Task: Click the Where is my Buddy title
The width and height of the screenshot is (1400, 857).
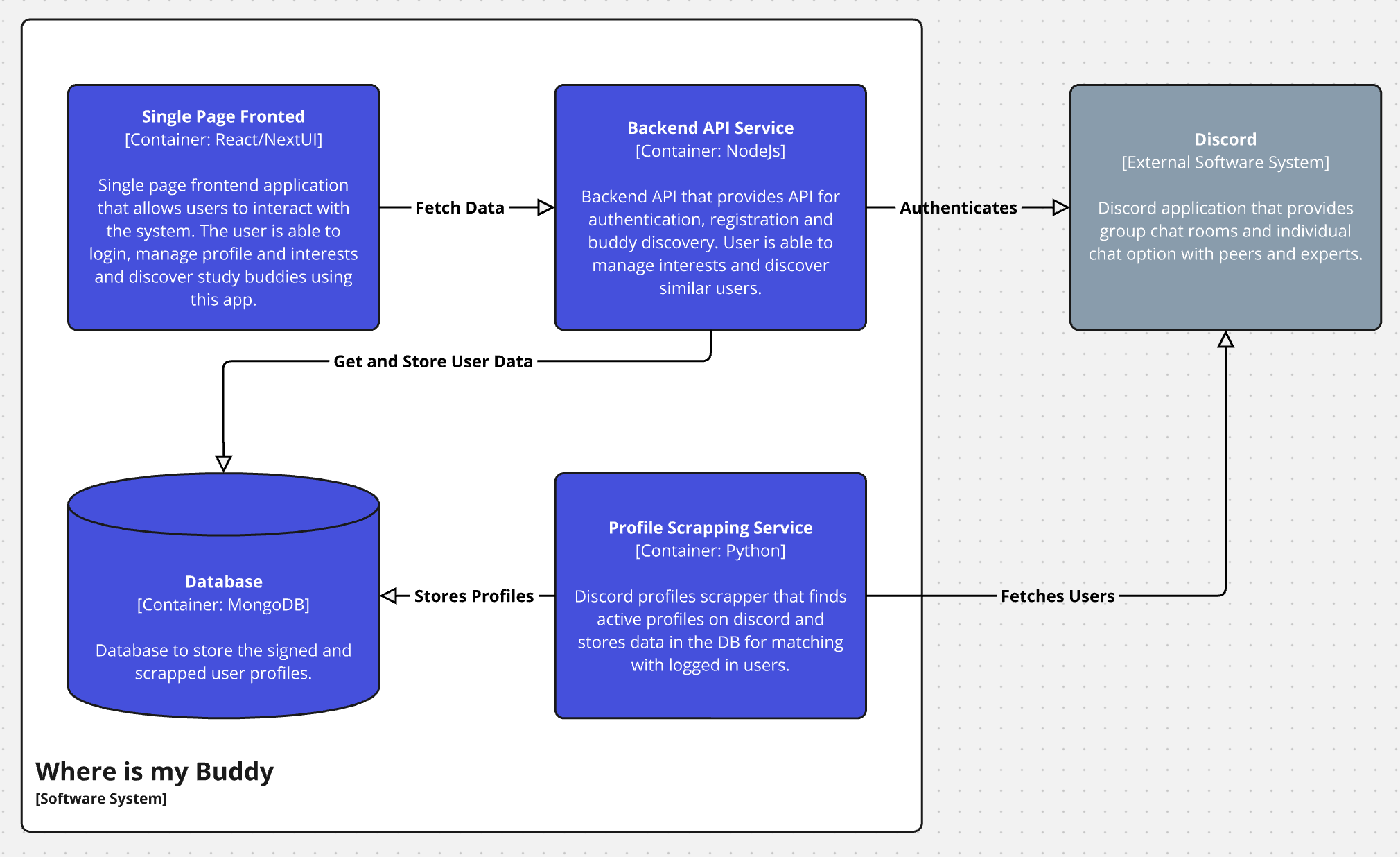Action: (x=154, y=771)
